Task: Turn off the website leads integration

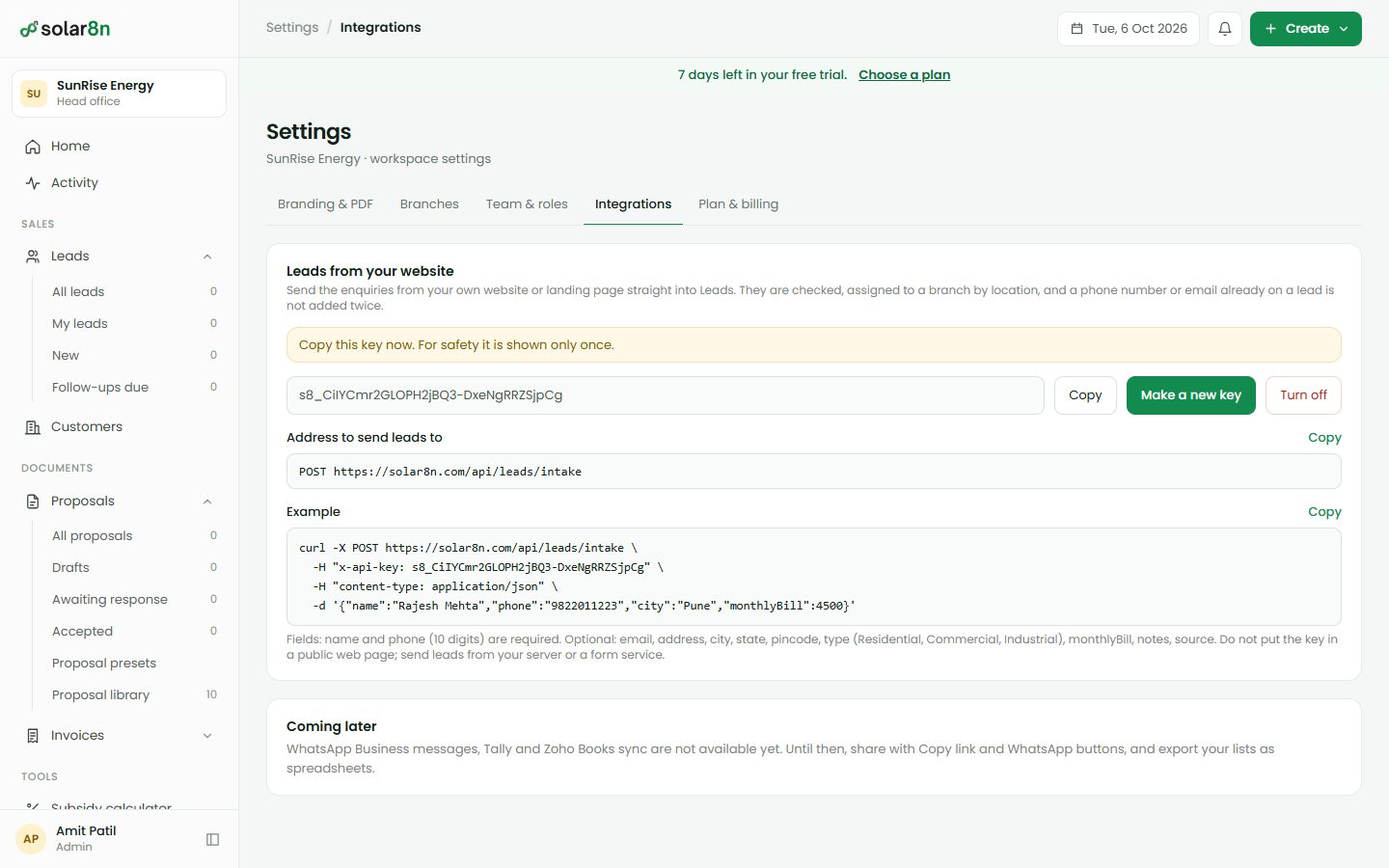Action: click(x=1303, y=395)
